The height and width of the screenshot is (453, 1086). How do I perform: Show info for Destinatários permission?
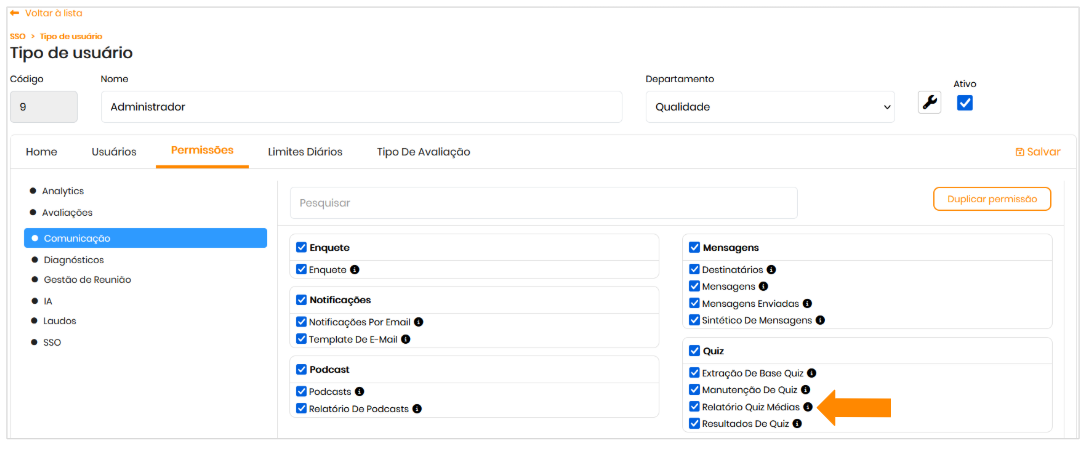click(x=771, y=270)
